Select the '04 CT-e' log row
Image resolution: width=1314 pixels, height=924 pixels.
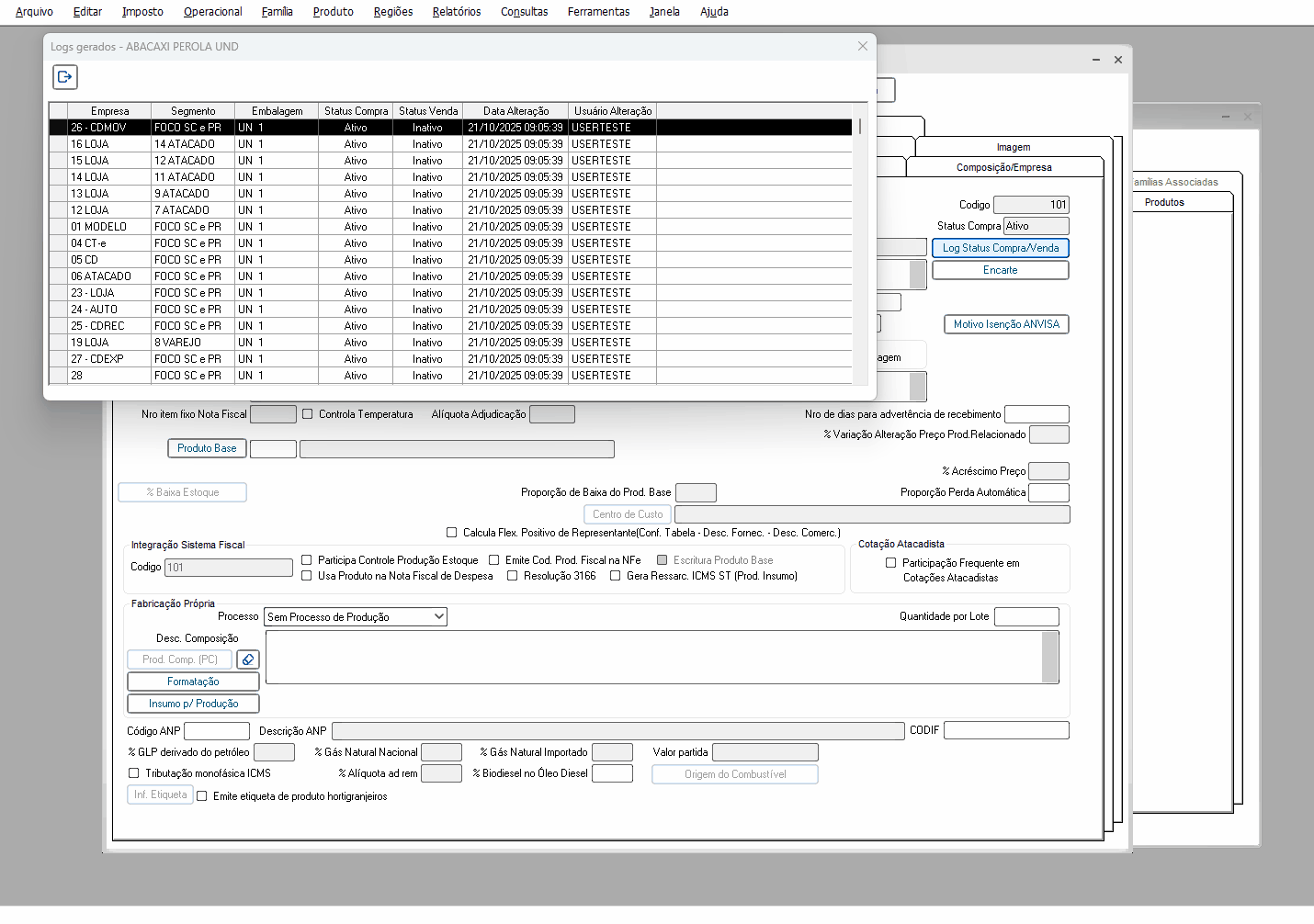[451, 243]
